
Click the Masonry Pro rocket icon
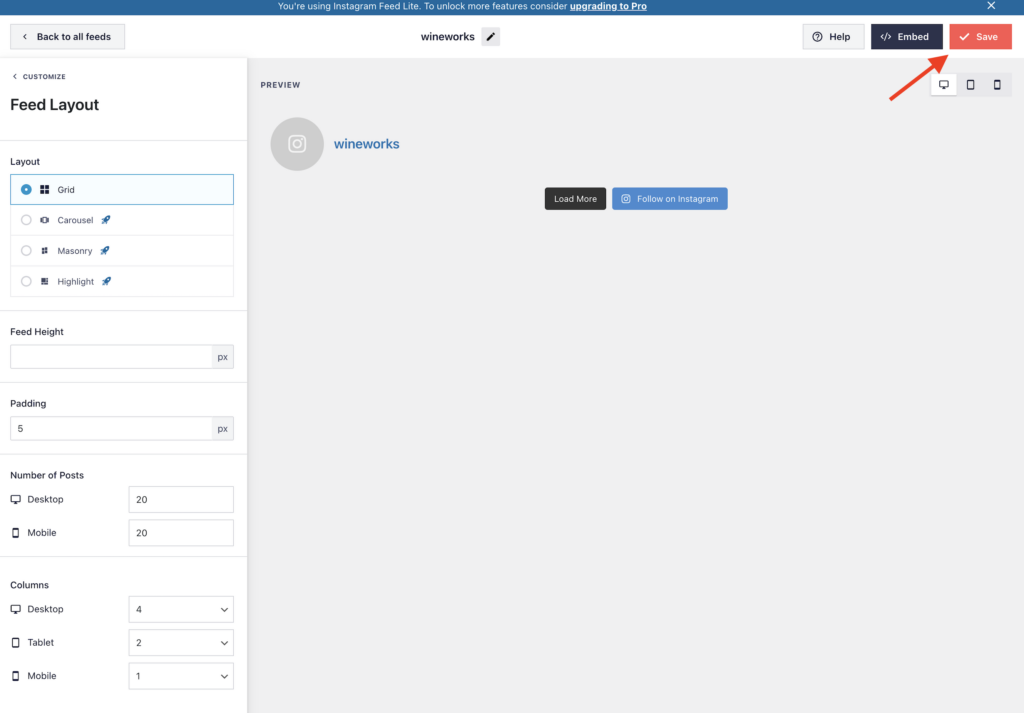(x=104, y=251)
